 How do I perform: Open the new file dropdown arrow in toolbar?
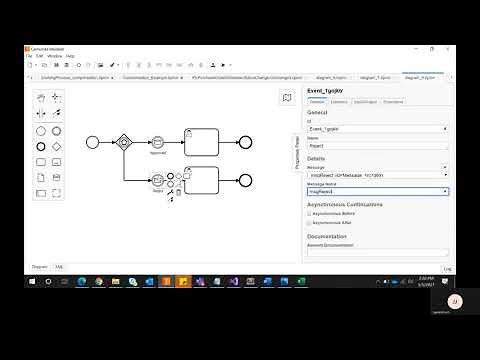click(x=36, y=65)
